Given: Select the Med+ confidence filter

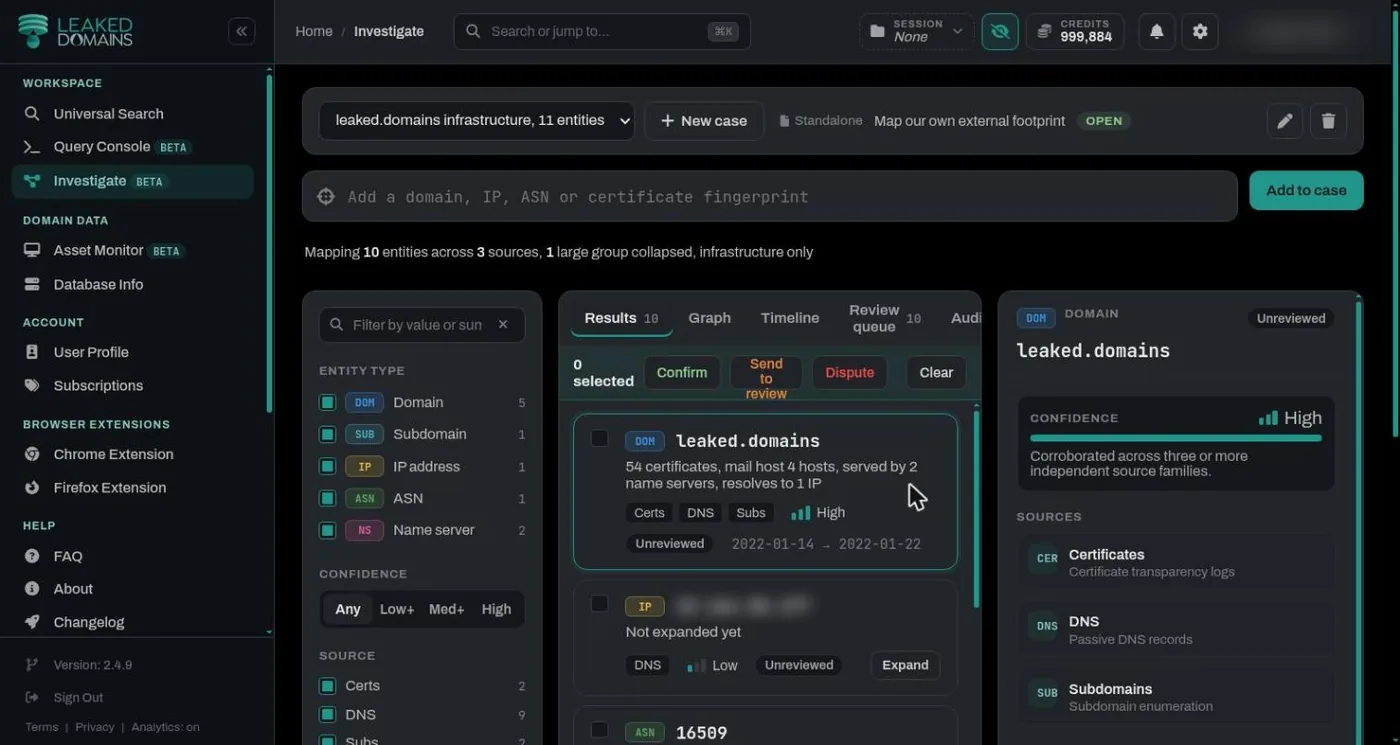Looking at the screenshot, I should [446, 609].
